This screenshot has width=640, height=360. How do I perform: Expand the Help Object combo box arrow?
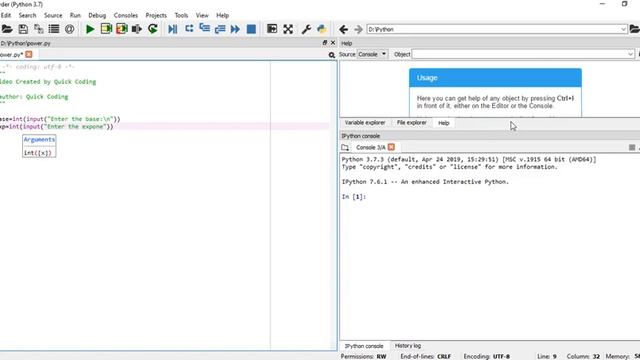click(630, 54)
